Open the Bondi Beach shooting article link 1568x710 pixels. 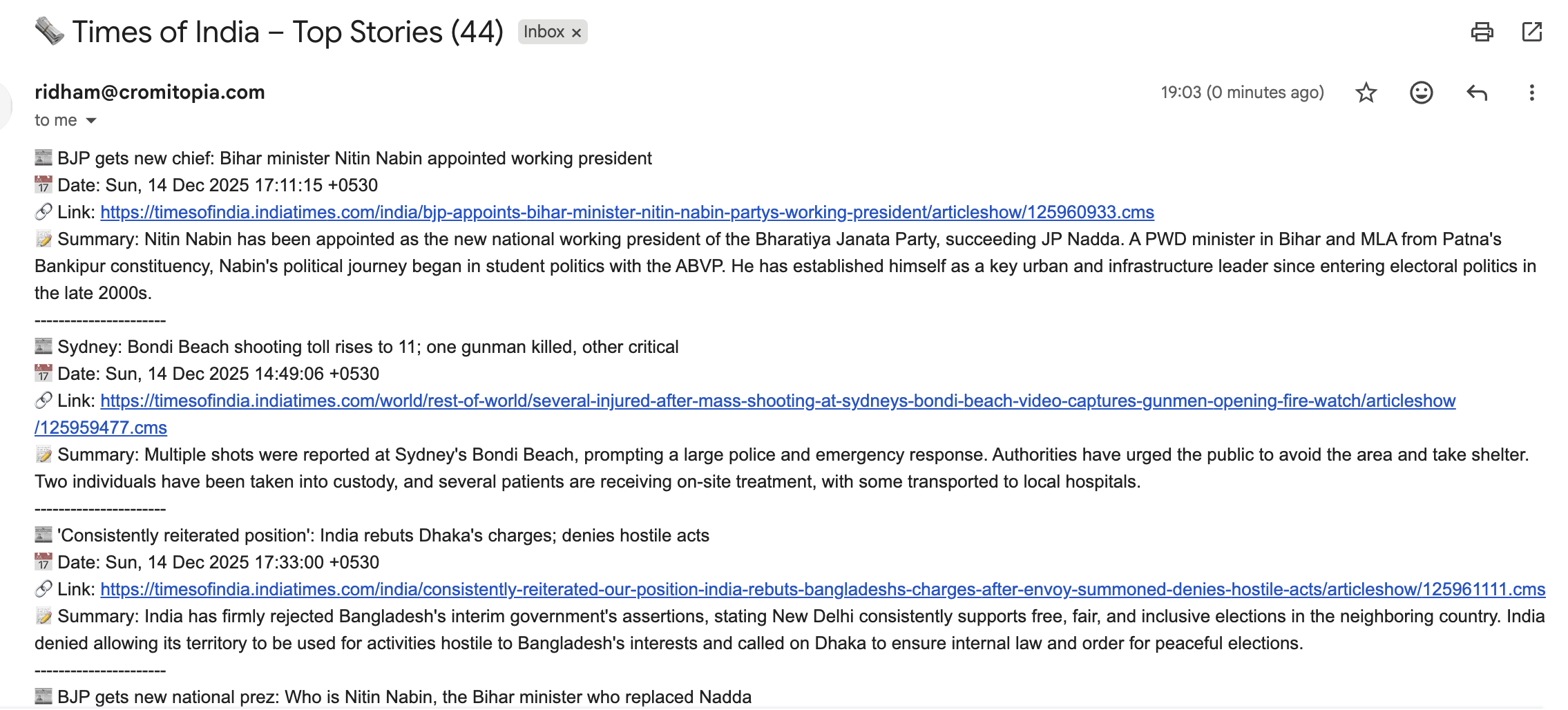(x=777, y=401)
